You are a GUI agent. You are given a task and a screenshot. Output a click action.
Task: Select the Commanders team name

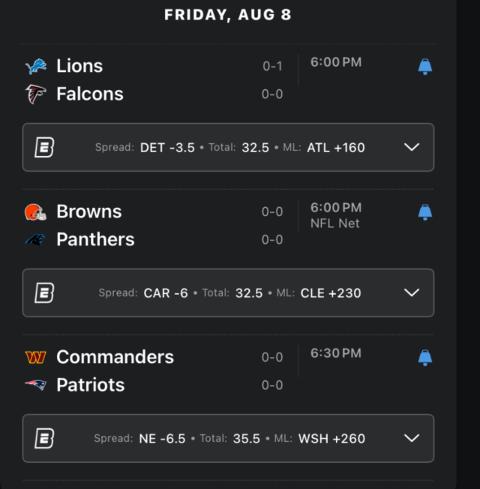[x=115, y=357]
